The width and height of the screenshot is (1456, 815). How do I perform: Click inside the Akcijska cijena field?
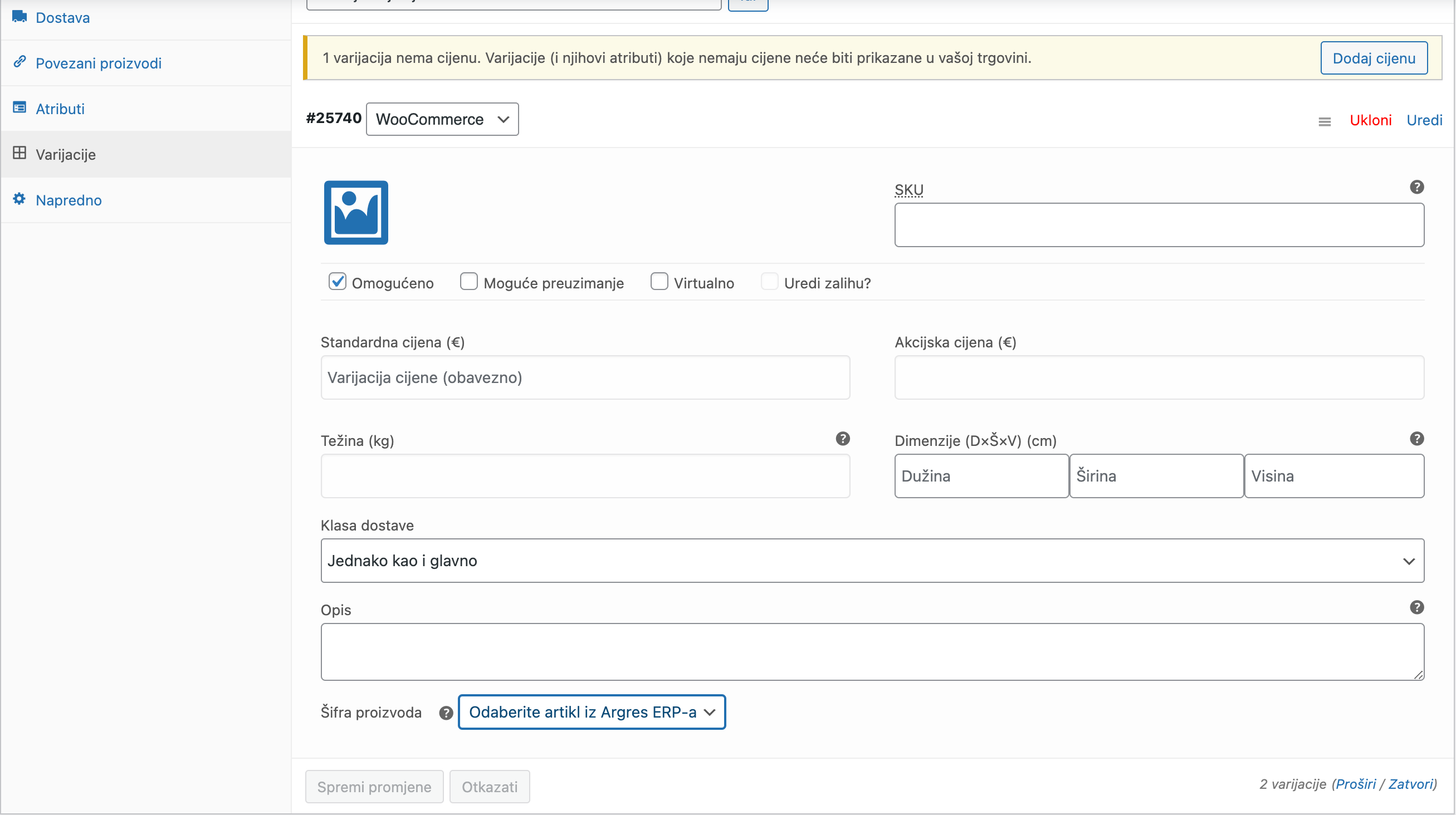1158,377
